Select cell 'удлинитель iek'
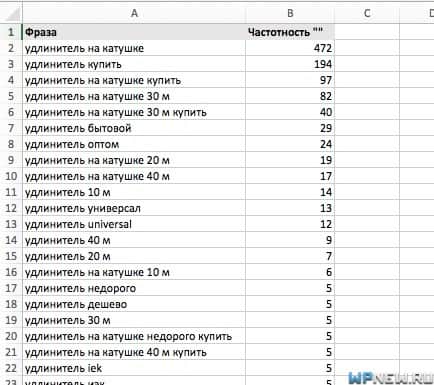 coord(134,368)
